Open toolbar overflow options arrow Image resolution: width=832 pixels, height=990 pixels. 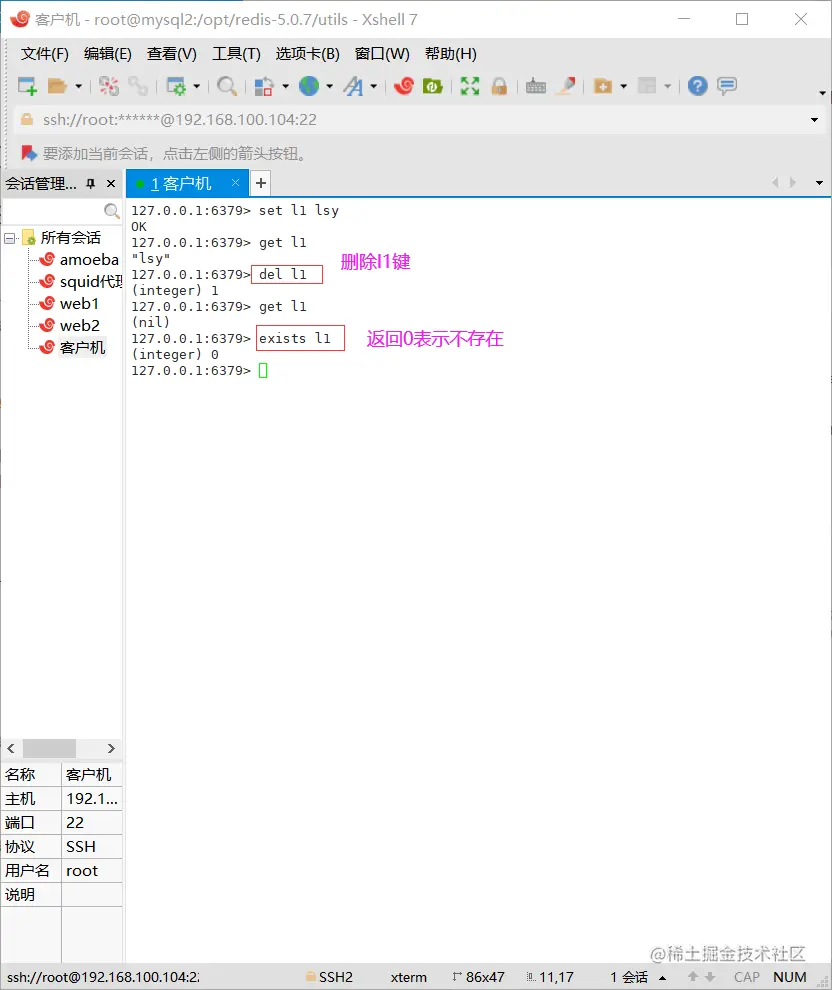pyautogui.click(x=822, y=93)
